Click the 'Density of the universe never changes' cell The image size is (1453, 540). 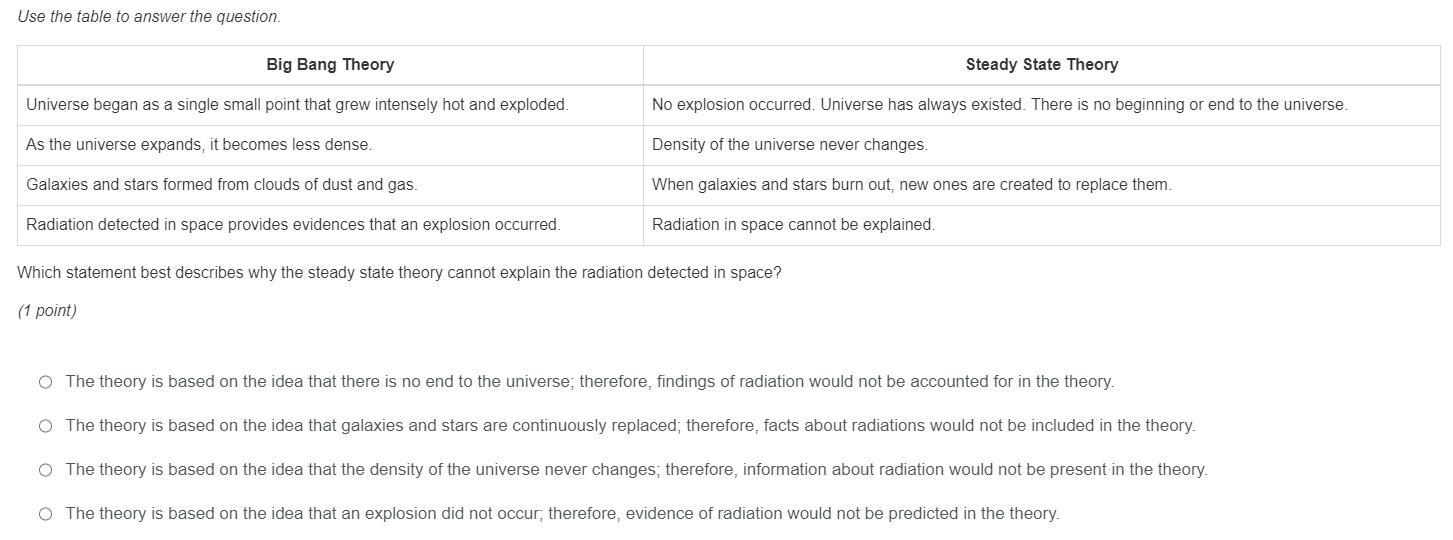click(x=789, y=145)
